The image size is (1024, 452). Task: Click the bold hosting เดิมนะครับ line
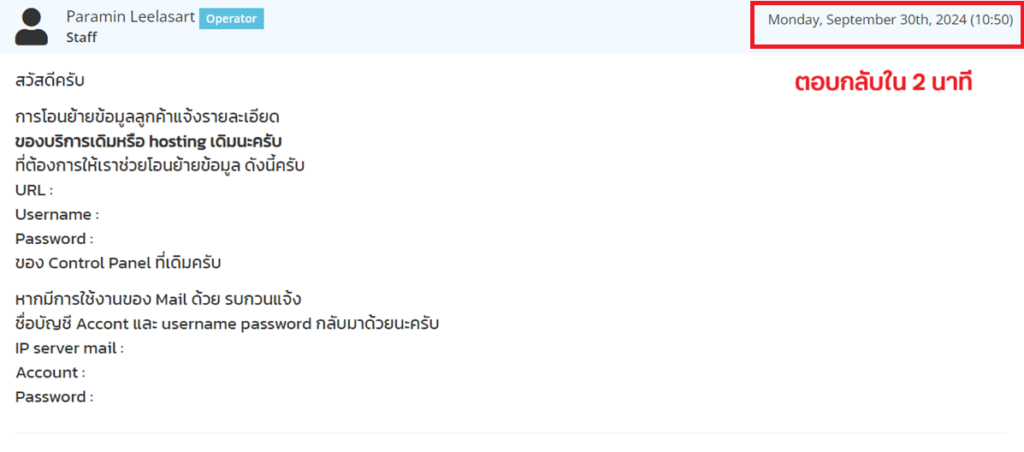point(149,142)
